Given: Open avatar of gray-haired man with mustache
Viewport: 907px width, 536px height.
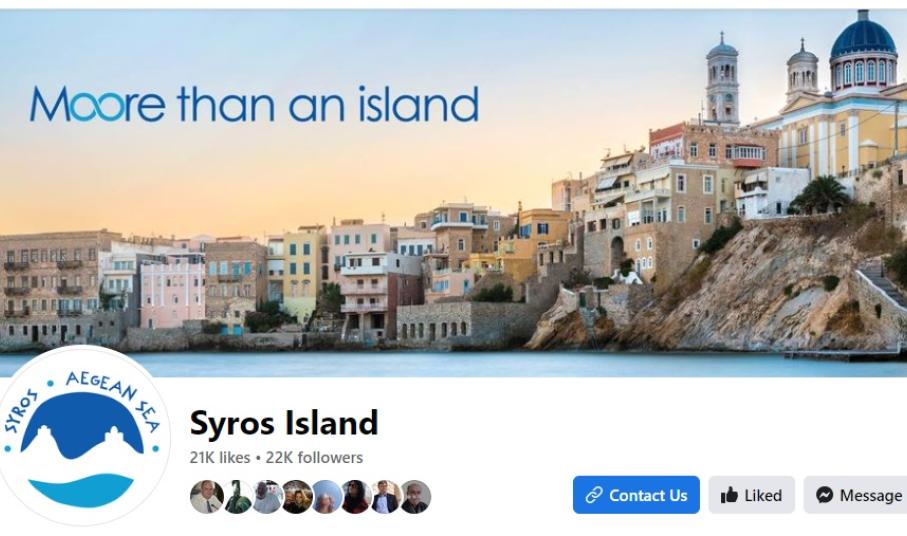Looking at the screenshot, I should click(x=415, y=497).
